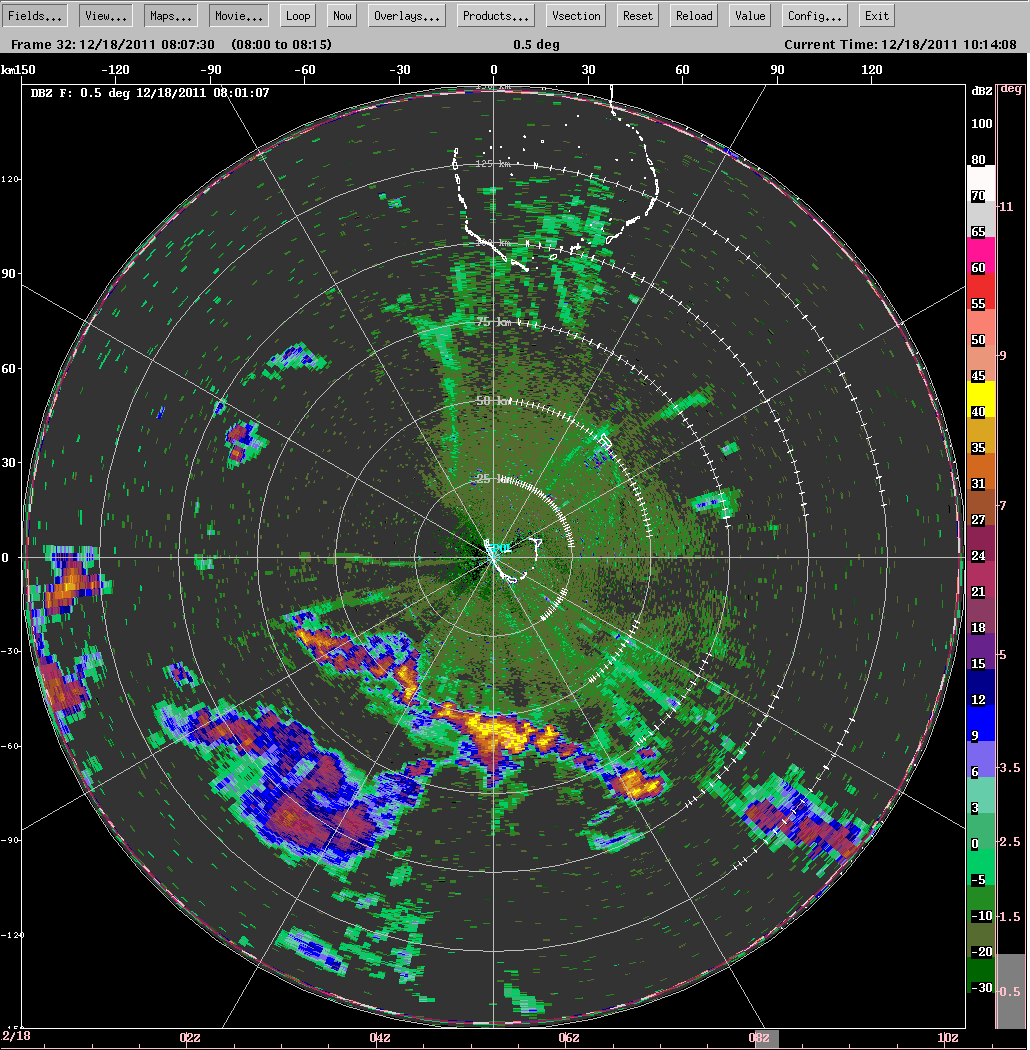Viewport: 1030px width, 1050px height.
Task: Open the Fields selection menu
Action: tap(35, 15)
